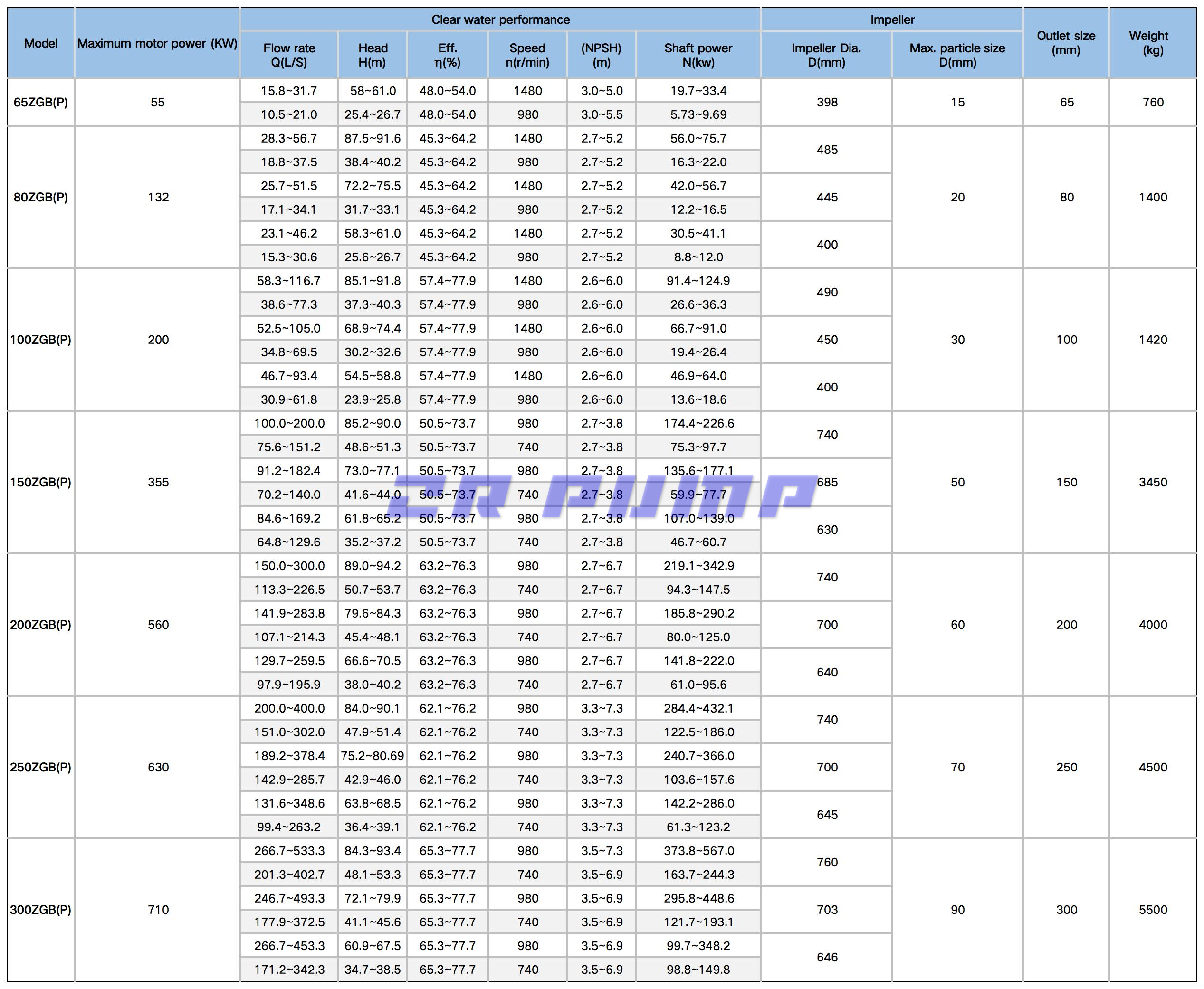Select flow rate cell 100.0~200.0
This screenshot has width=1204, height=989.
click(289, 423)
